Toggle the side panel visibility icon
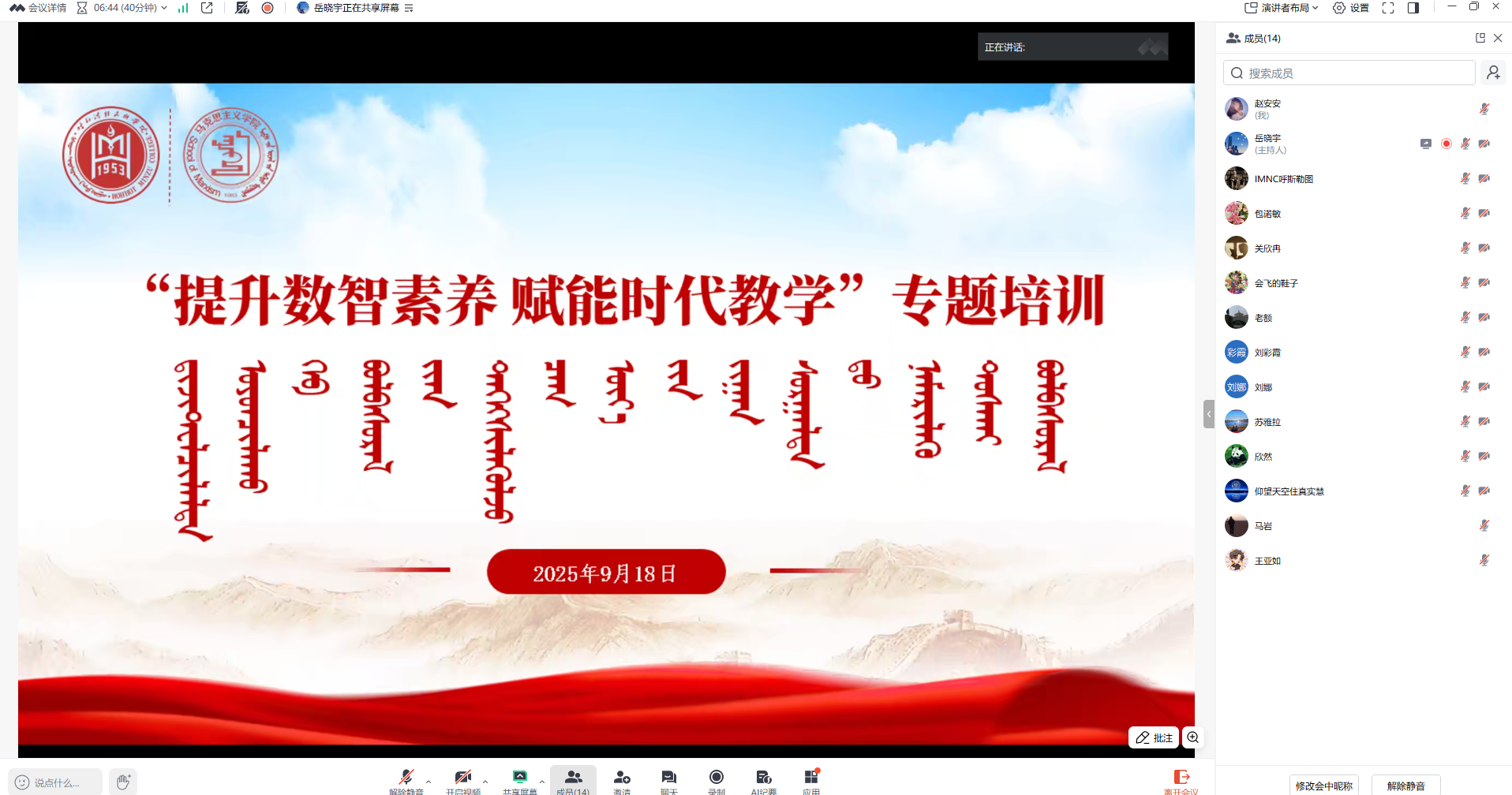The image size is (1512, 795). coord(1413,8)
